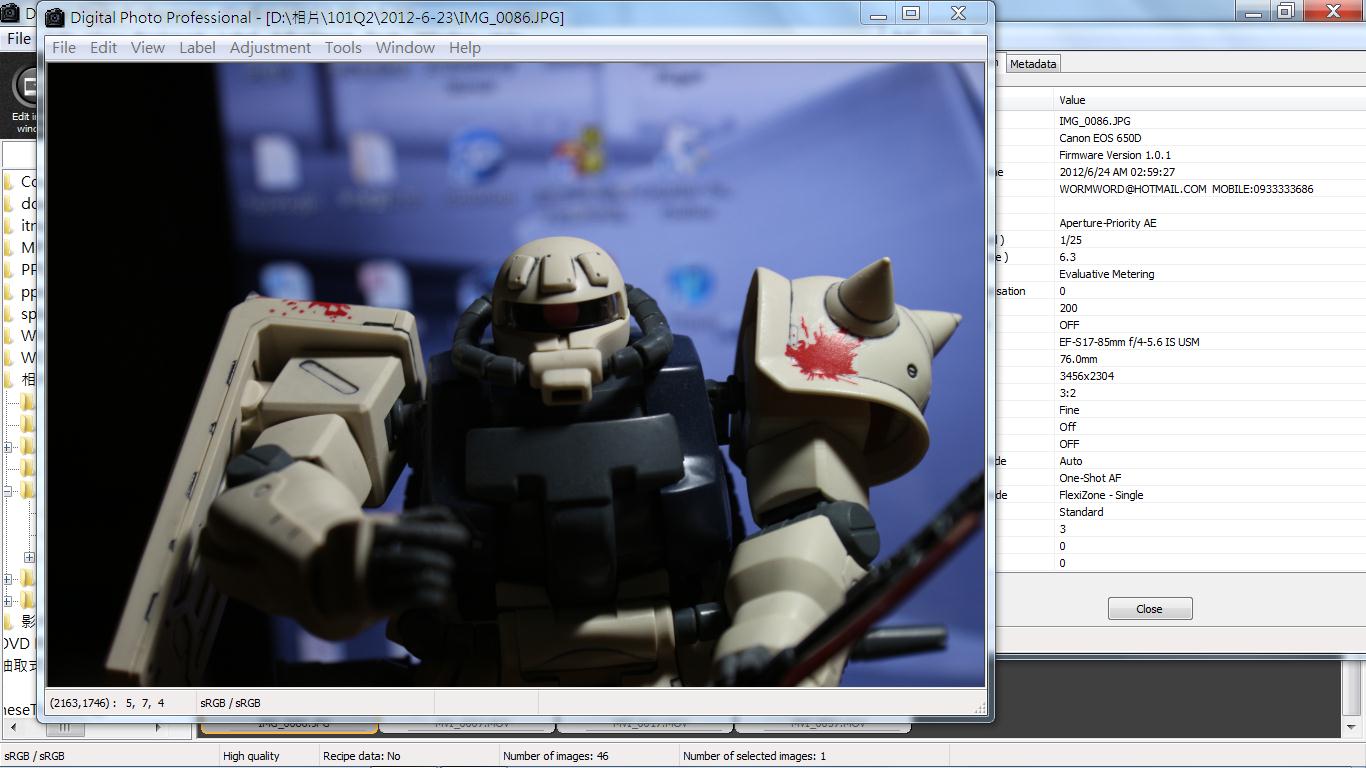Open the Tools menu
The width and height of the screenshot is (1366, 768).
click(343, 47)
